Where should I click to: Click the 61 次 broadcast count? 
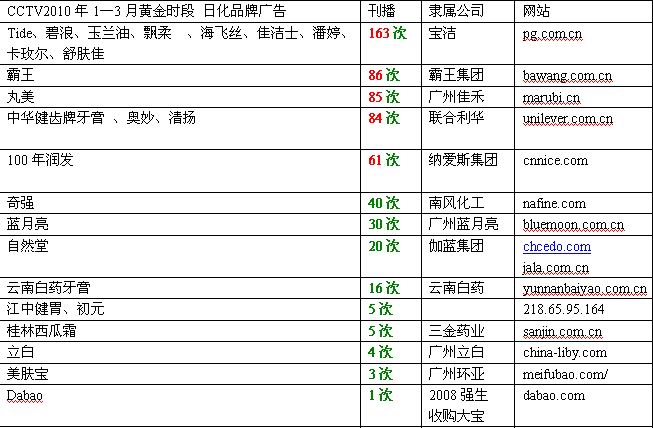pos(384,160)
